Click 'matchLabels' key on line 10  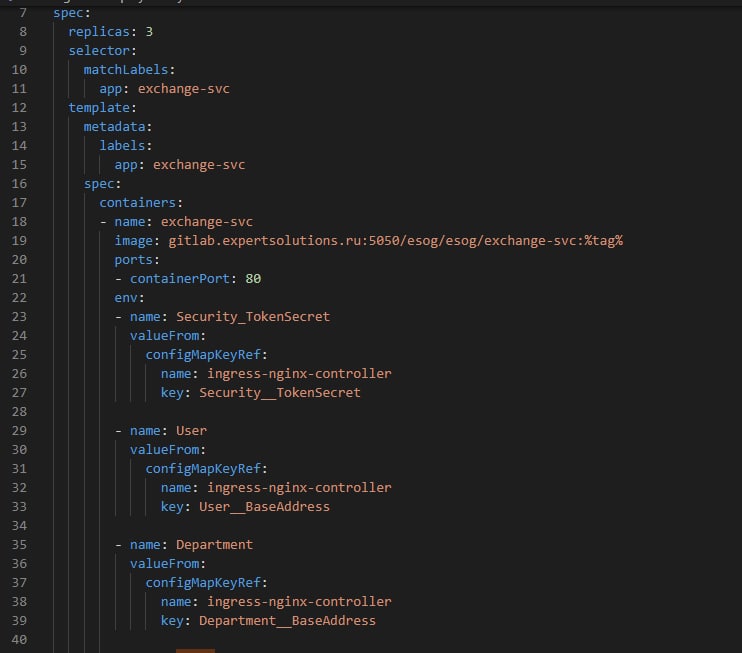(x=126, y=70)
